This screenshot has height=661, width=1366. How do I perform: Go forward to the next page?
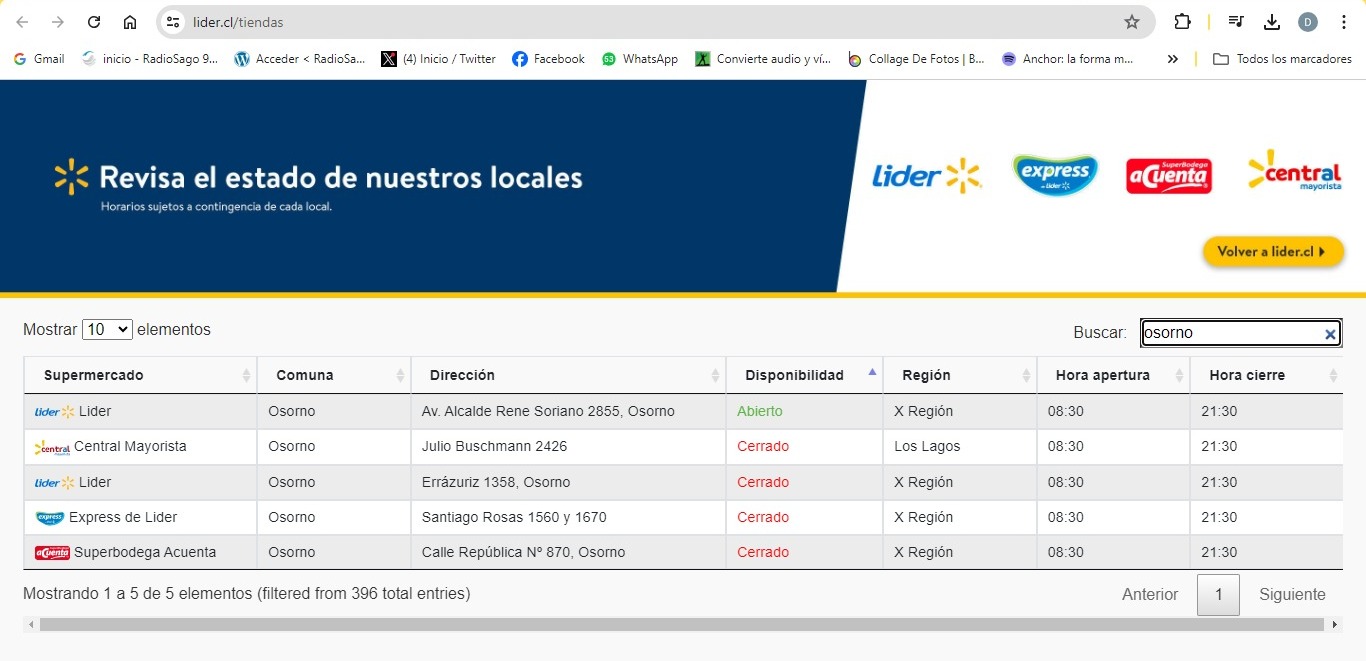[x=58, y=22]
